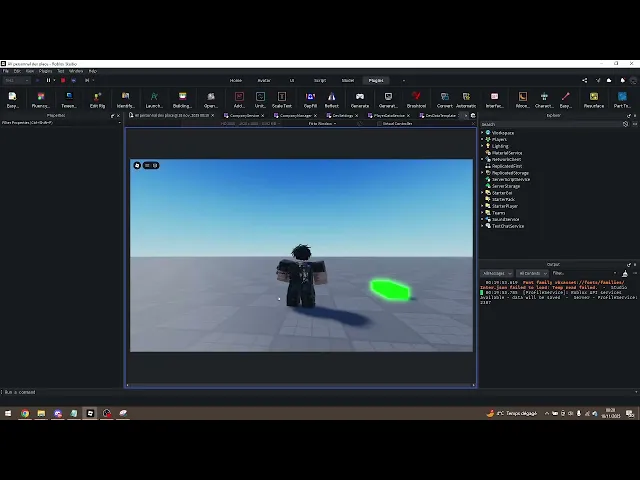Click the Unit plugin icon

click(x=260, y=100)
